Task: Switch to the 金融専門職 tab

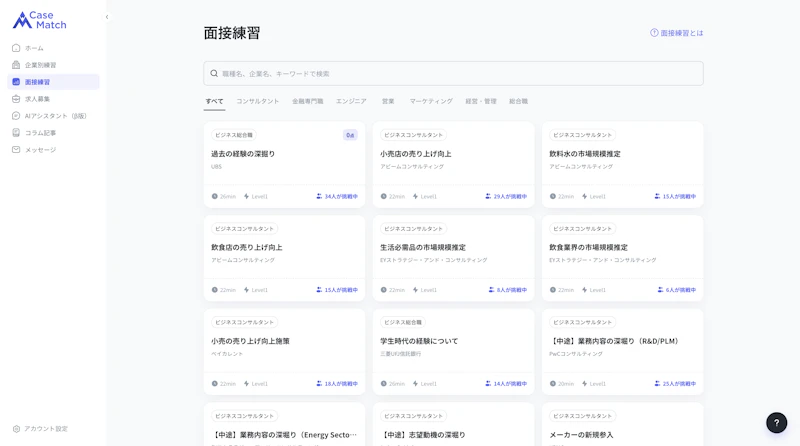Action: (307, 101)
